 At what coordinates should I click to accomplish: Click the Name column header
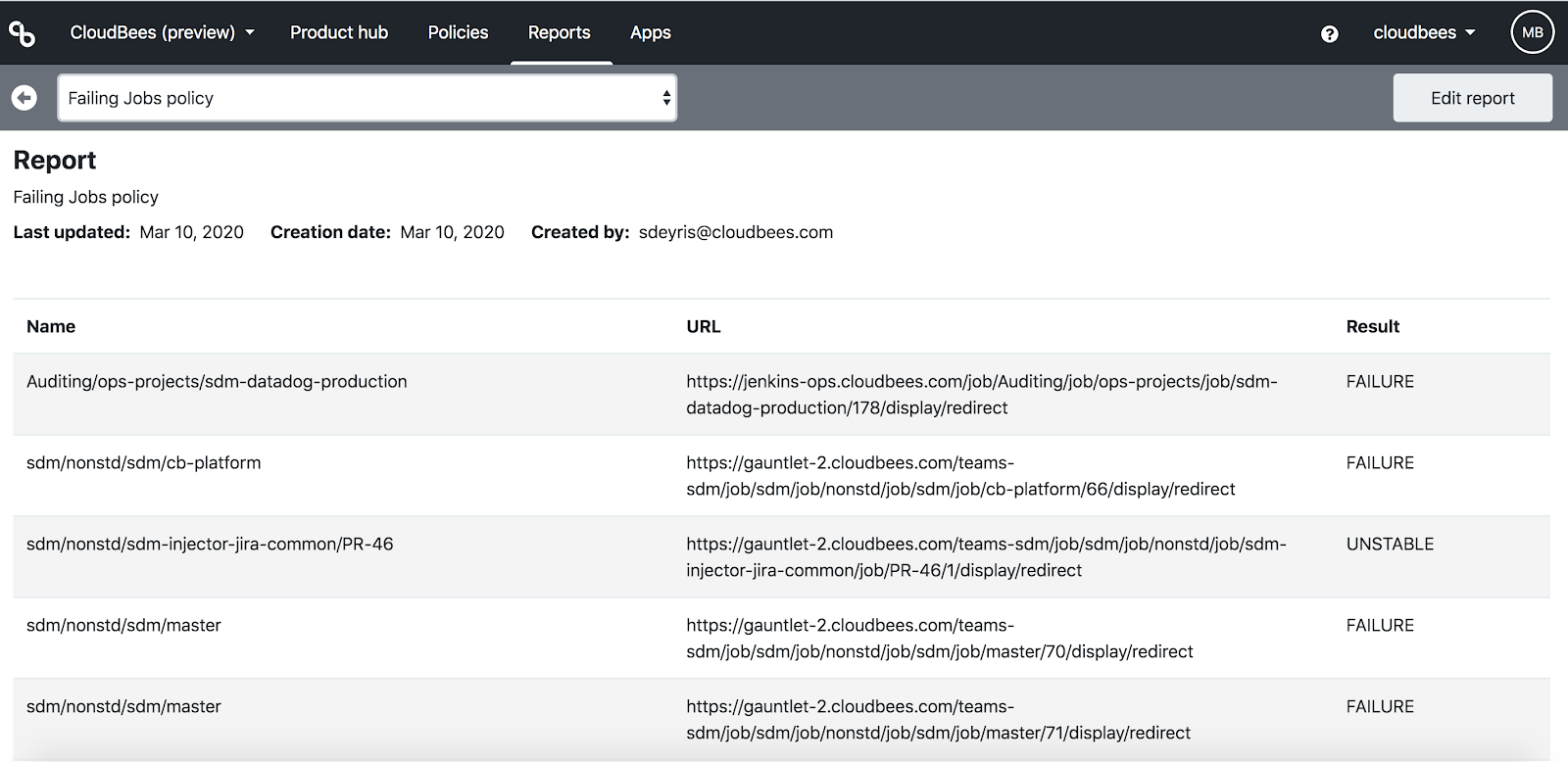(x=51, y=326)
